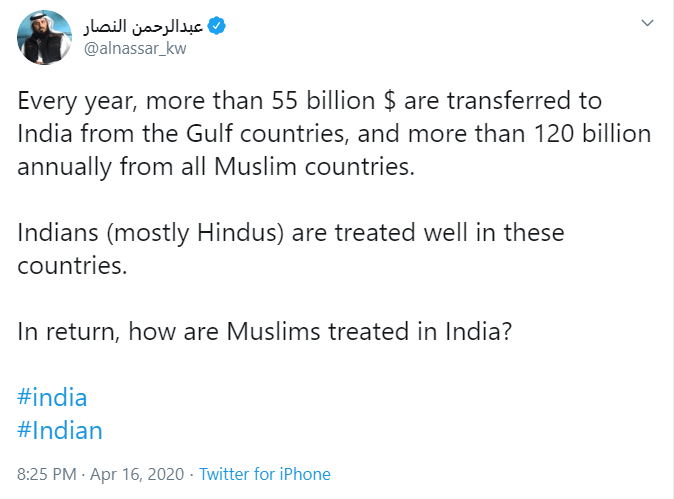The image size is (674, 499).
Task: Open the Twitter for iPhone source link
Action: pos(264,474)
